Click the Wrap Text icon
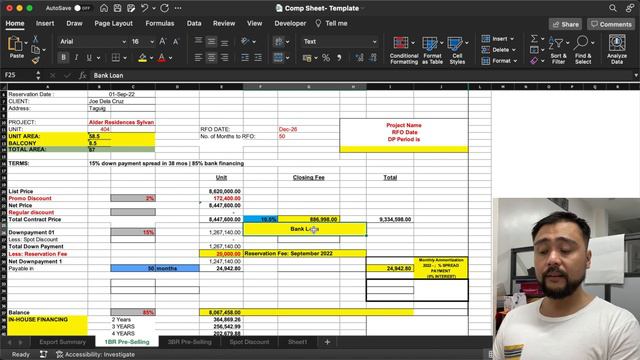640x360 pixels. point(279,42)
